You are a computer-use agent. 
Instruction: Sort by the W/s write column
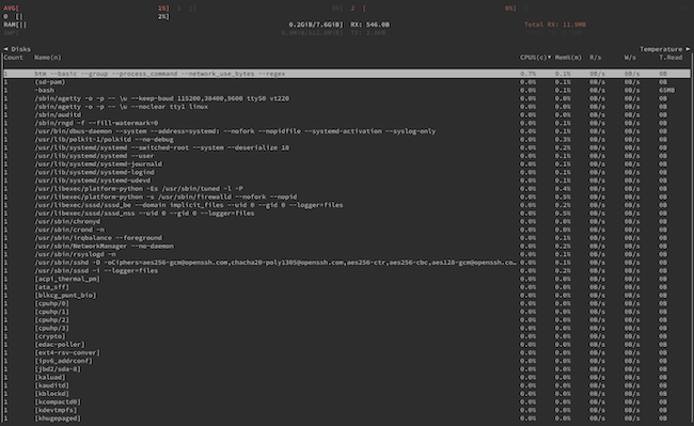(x=630, y=57)
